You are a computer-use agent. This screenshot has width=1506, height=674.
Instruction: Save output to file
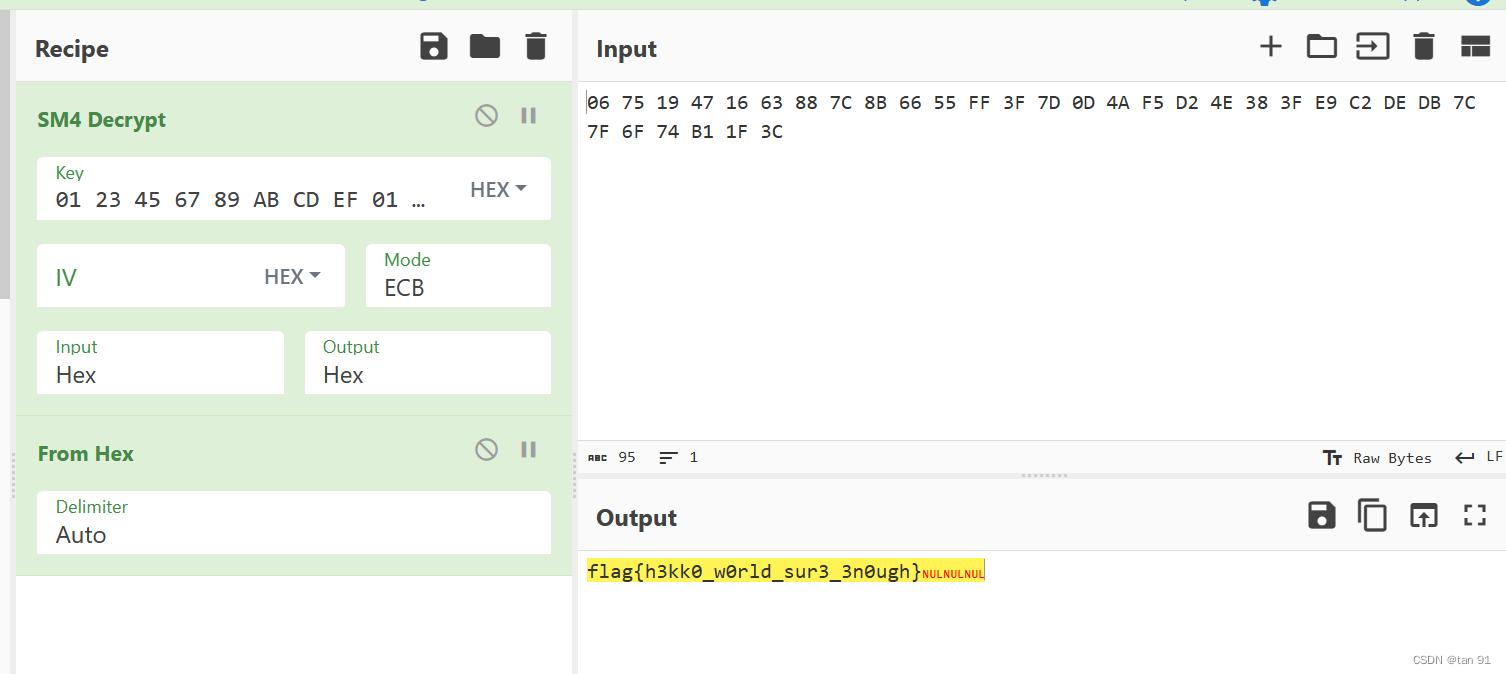[x=1321, y=515]
